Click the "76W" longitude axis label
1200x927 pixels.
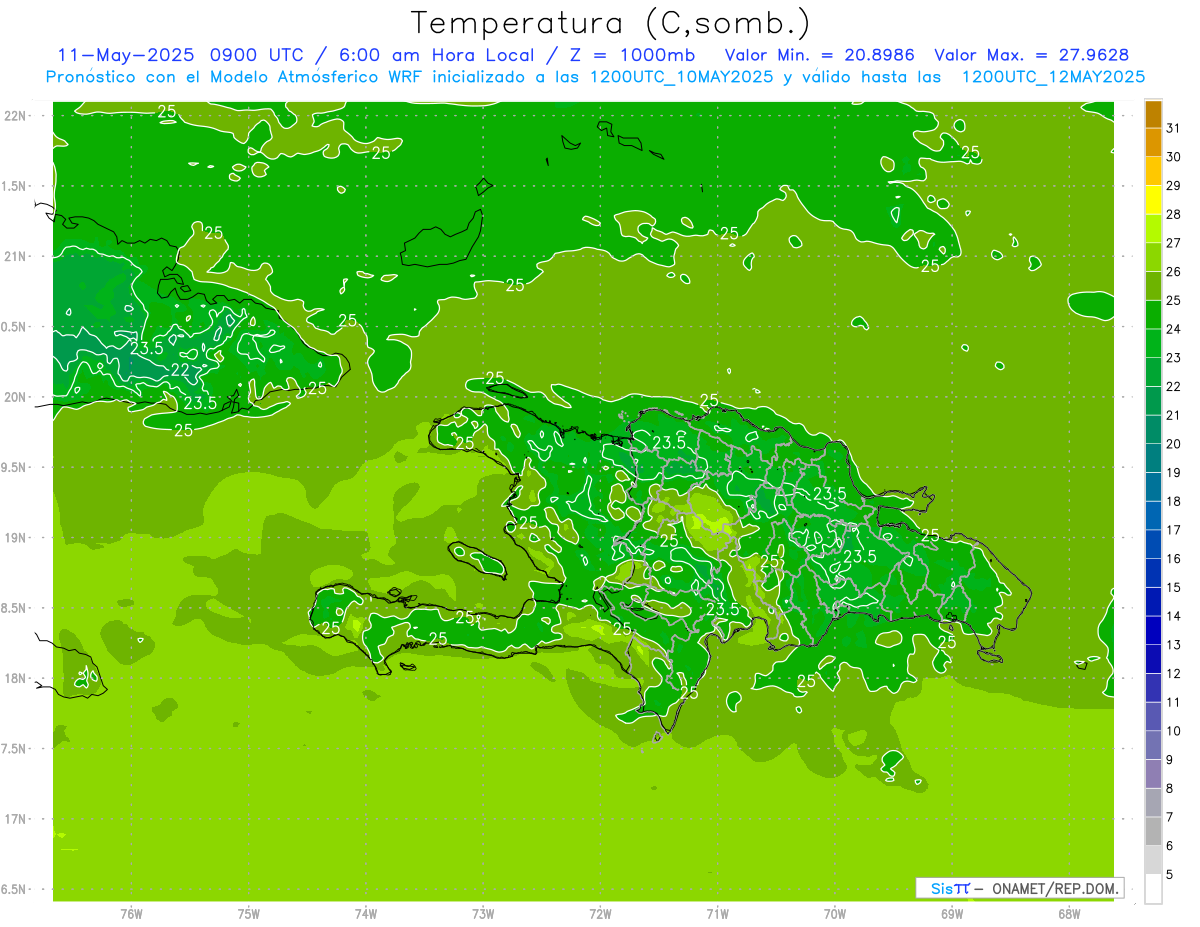131,914
